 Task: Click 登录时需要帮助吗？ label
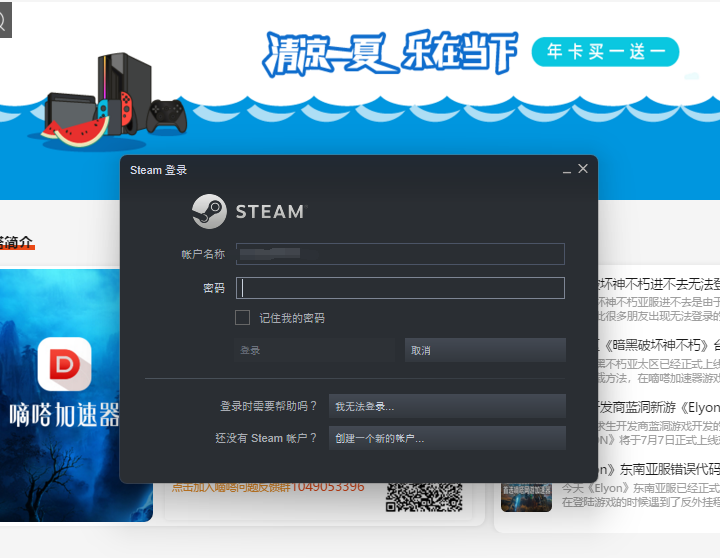click(269, 406)
